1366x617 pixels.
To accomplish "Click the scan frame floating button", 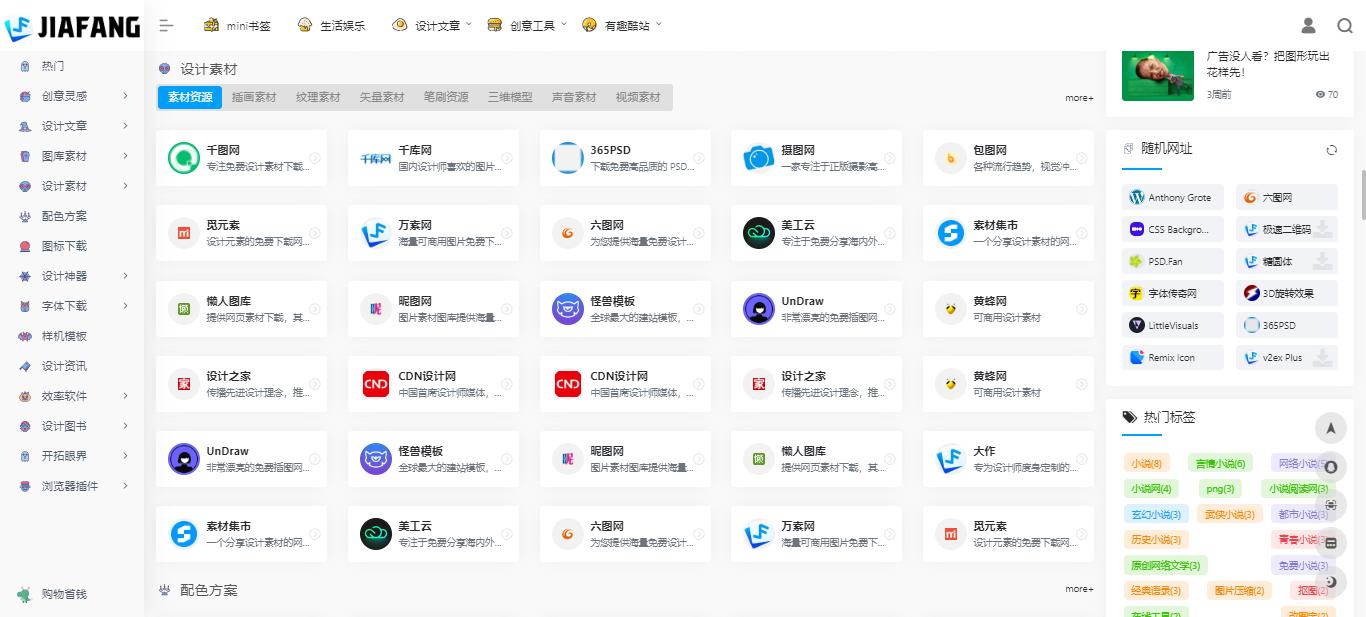I will (x=1331, y=505).
